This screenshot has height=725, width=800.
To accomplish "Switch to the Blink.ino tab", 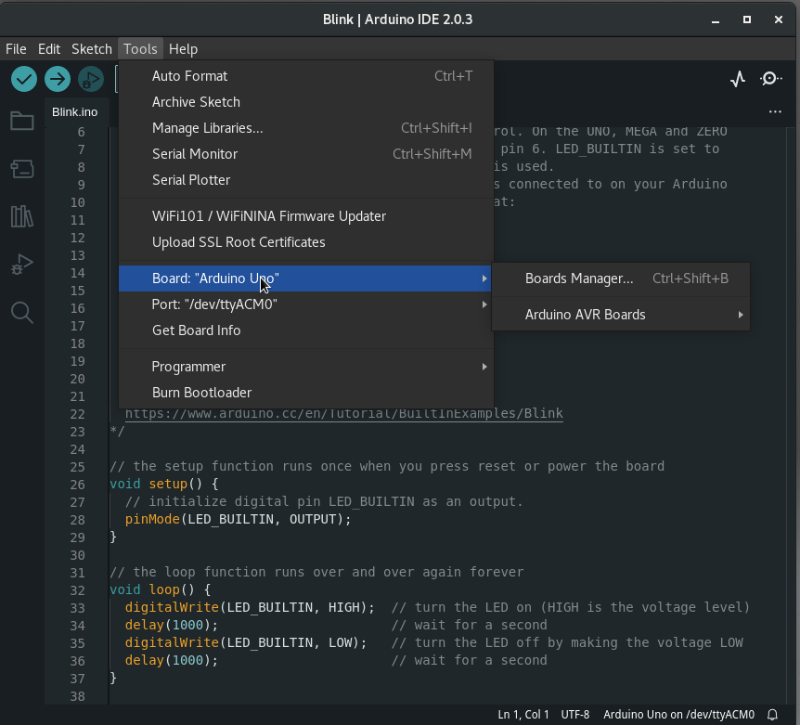I will click(75, 112).
